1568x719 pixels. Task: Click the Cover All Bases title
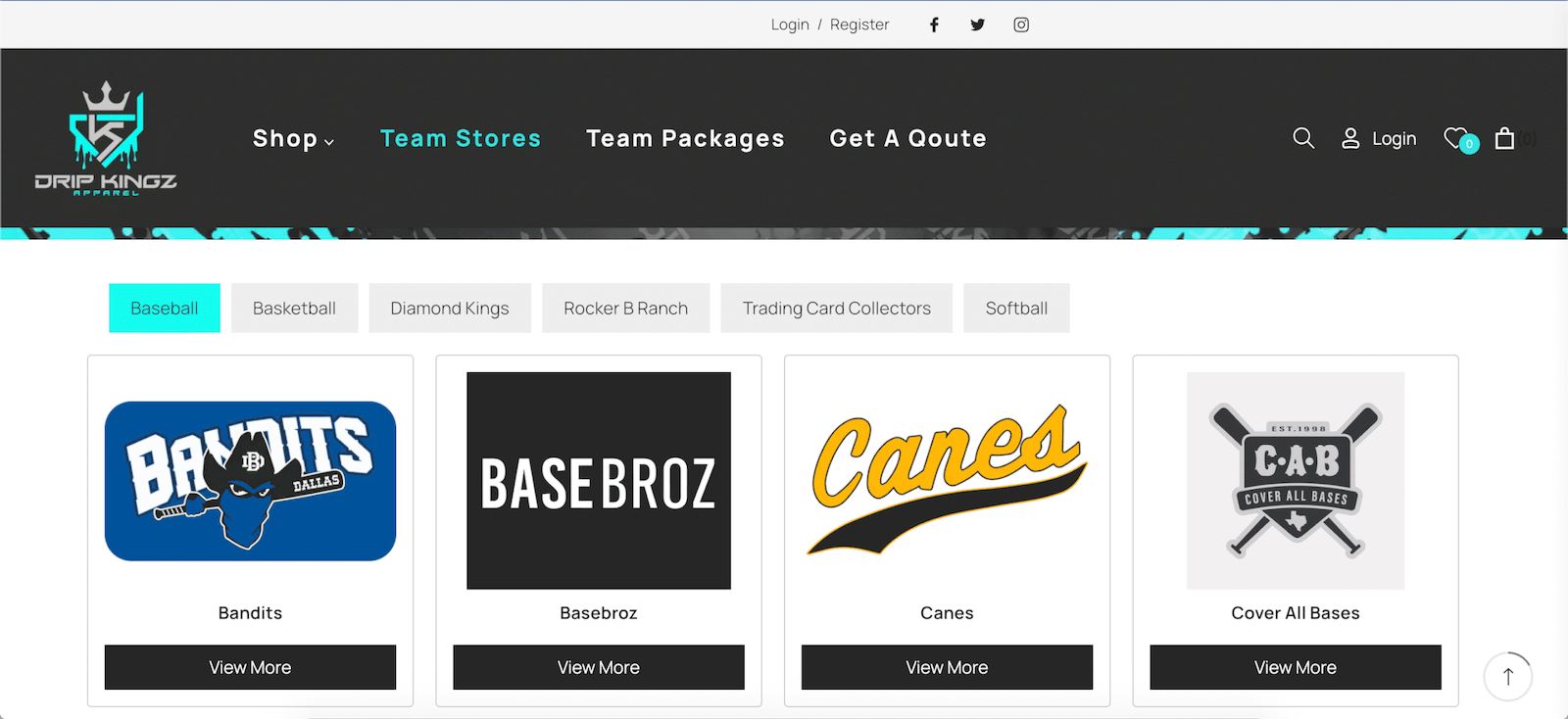point(1296,613)
